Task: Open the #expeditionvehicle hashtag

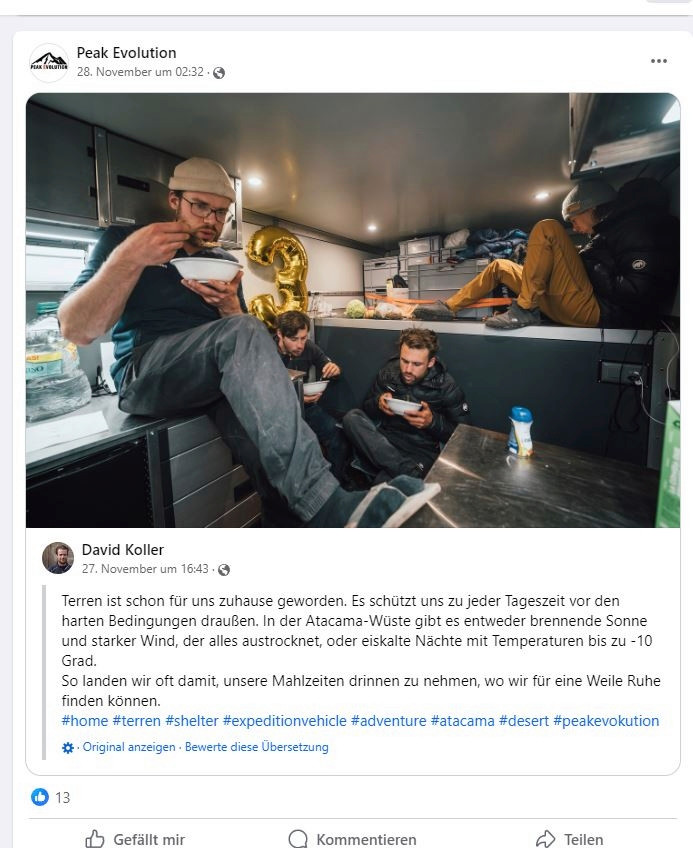Action: 285,721
